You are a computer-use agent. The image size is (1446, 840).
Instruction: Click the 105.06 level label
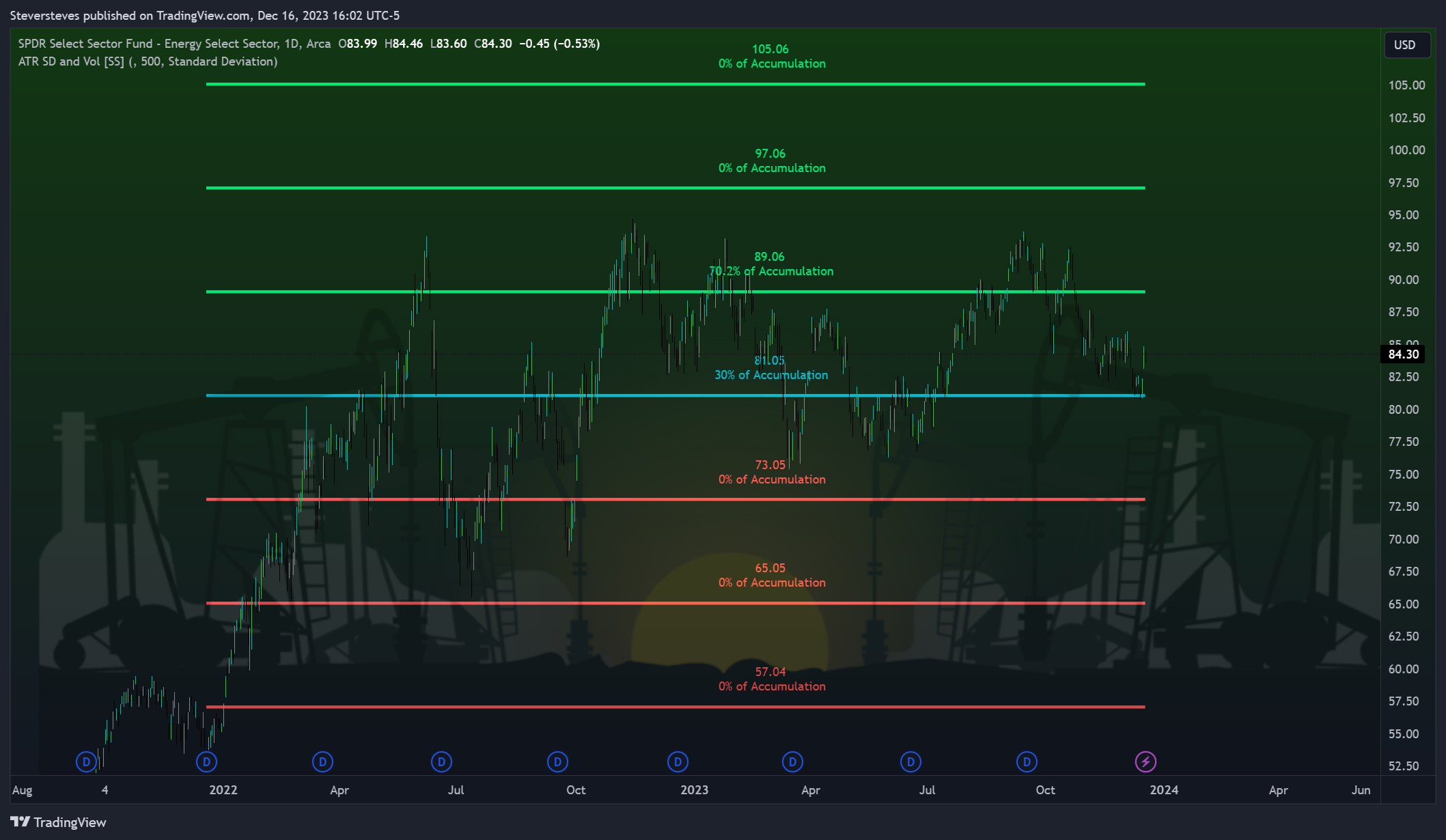(770, 49)
